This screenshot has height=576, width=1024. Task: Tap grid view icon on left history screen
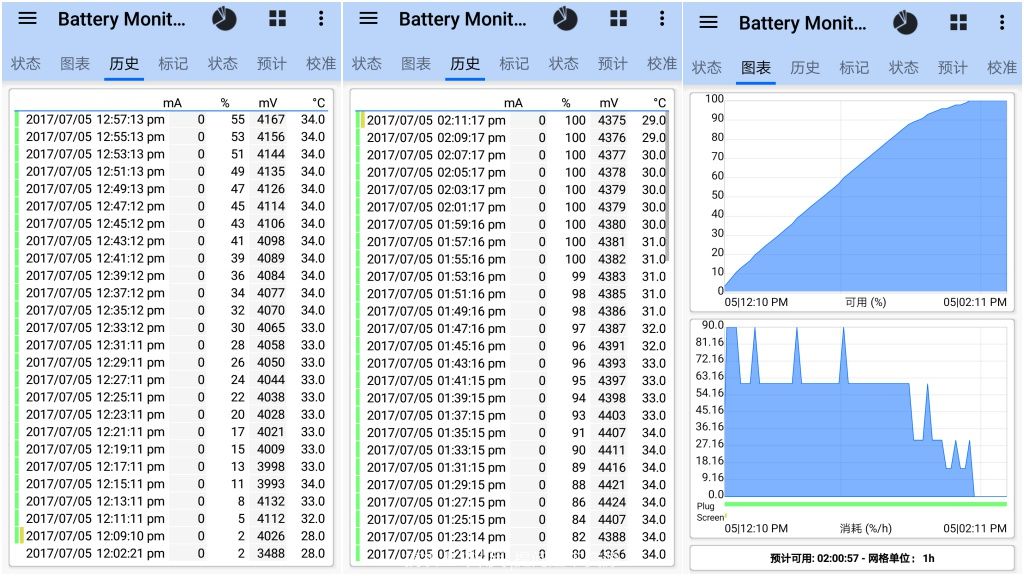[278, 18]
